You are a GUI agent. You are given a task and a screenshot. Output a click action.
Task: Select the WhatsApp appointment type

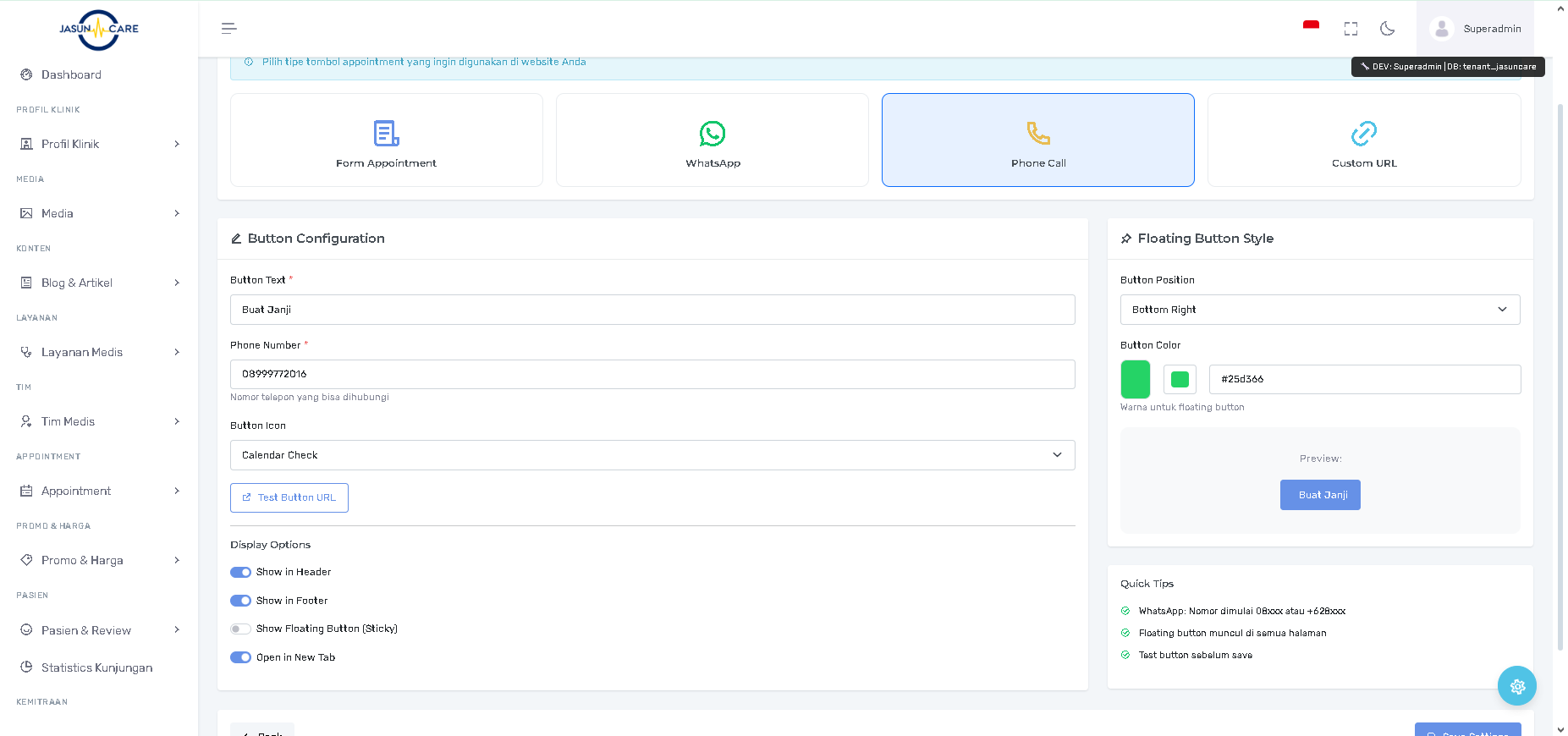[x=712, y=140]
